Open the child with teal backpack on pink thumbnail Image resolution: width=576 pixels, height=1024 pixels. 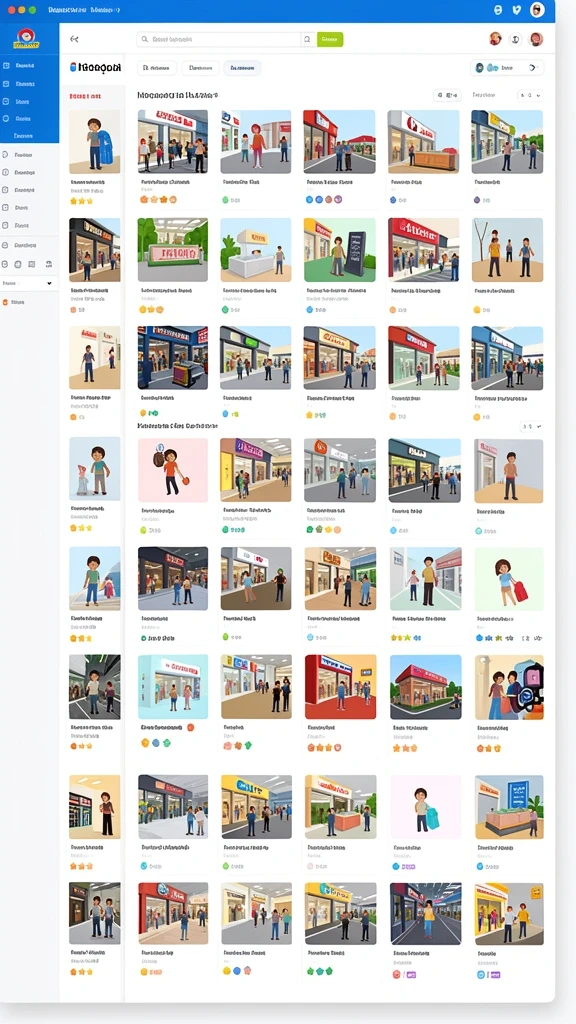(x=426, y=807)
